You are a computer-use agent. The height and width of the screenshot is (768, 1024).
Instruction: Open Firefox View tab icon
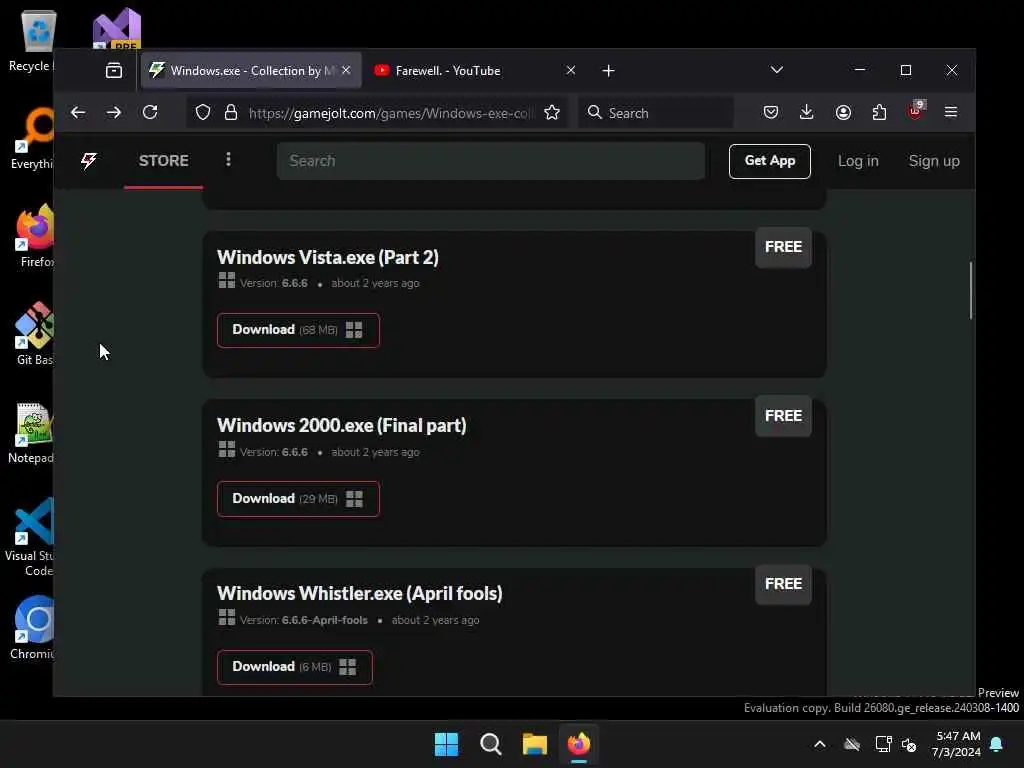pos(114,70)
